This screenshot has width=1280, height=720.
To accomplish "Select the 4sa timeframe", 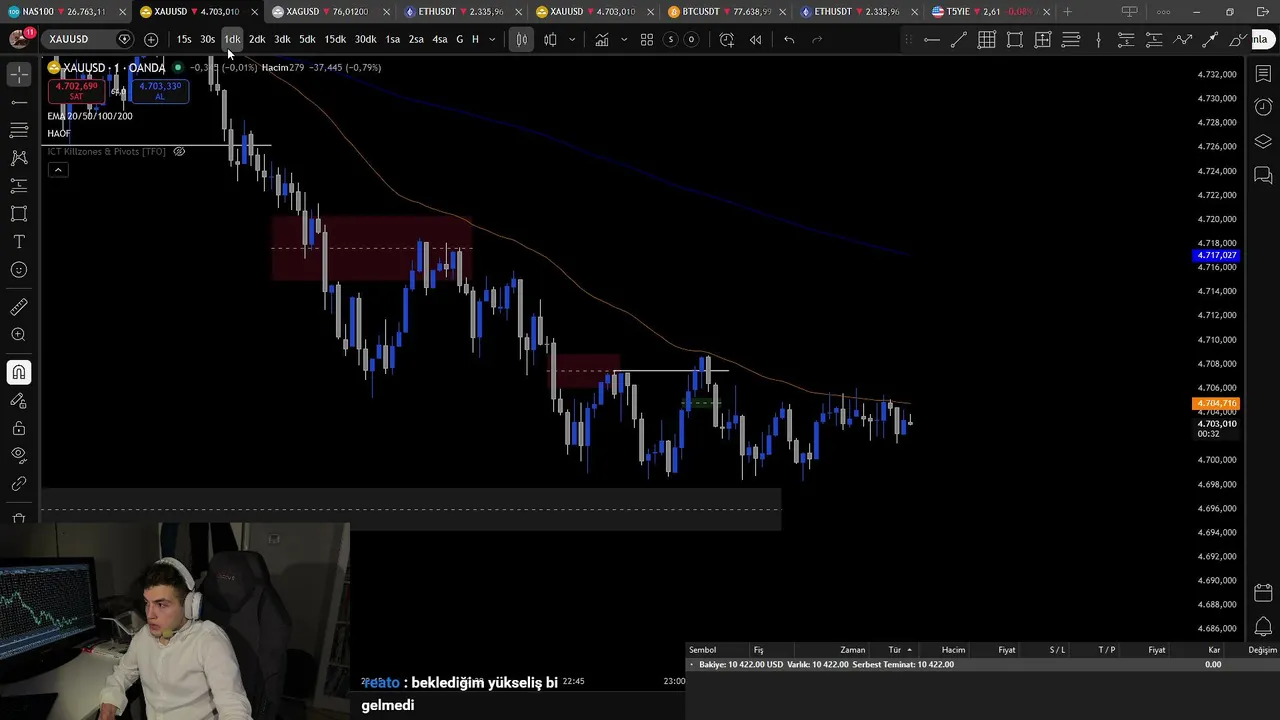I will click(439, 39).
